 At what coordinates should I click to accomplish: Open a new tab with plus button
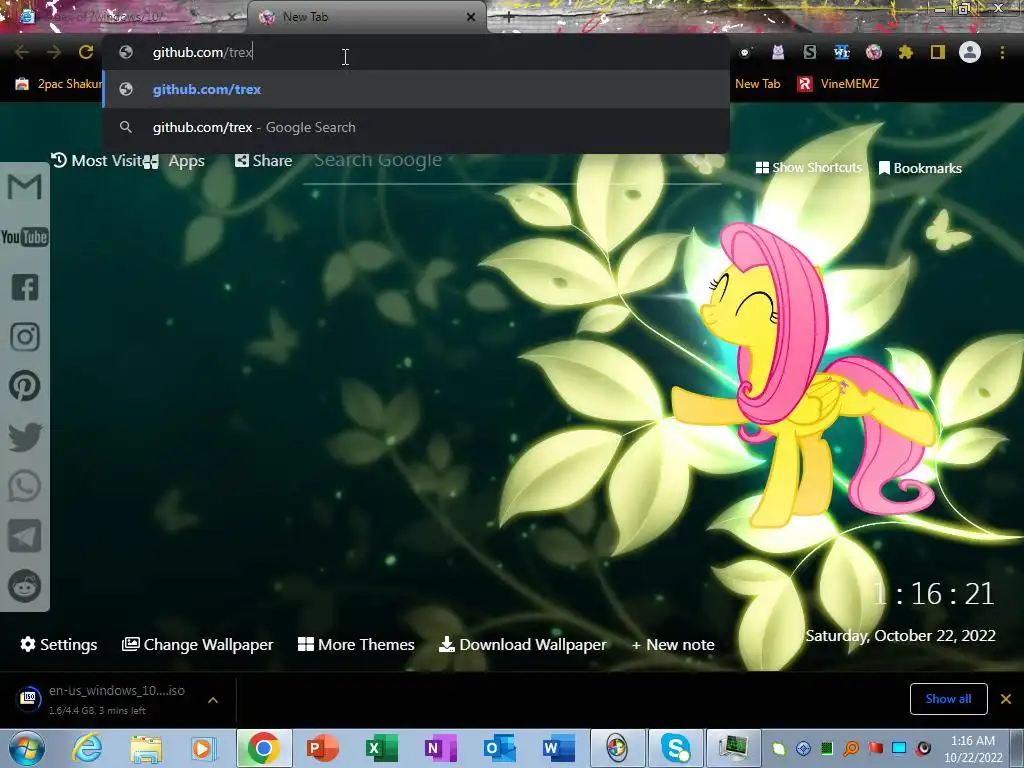(x=509, y=17)
